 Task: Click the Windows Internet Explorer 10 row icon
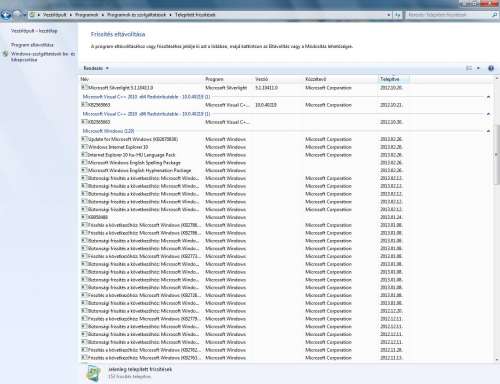pos(84,147)
